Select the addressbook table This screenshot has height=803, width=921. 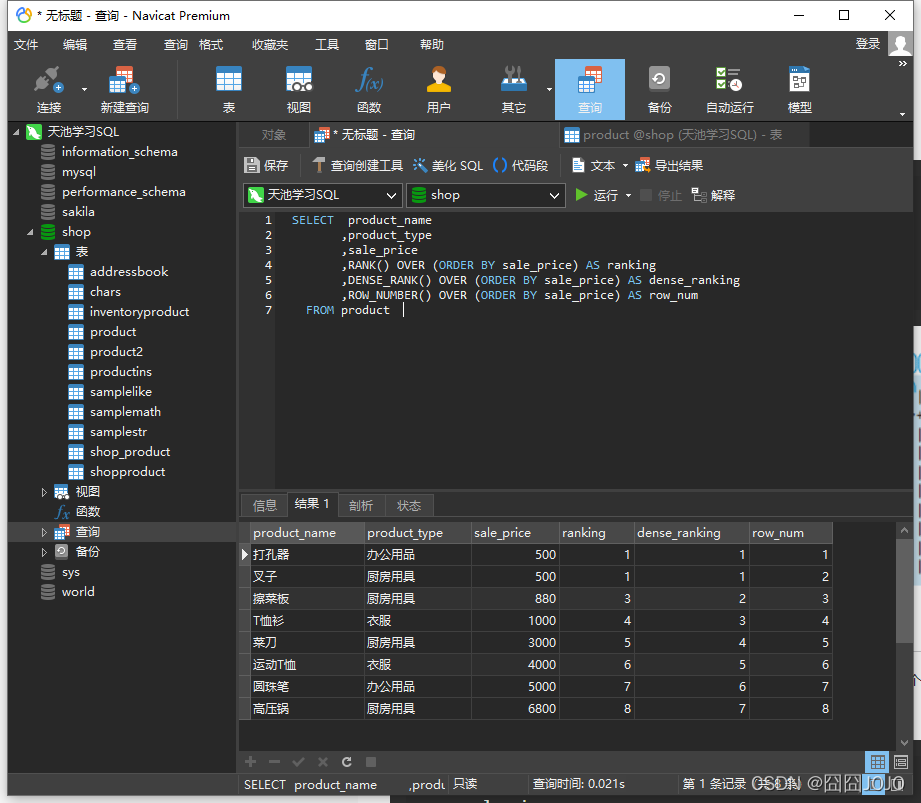pos(129,272)
